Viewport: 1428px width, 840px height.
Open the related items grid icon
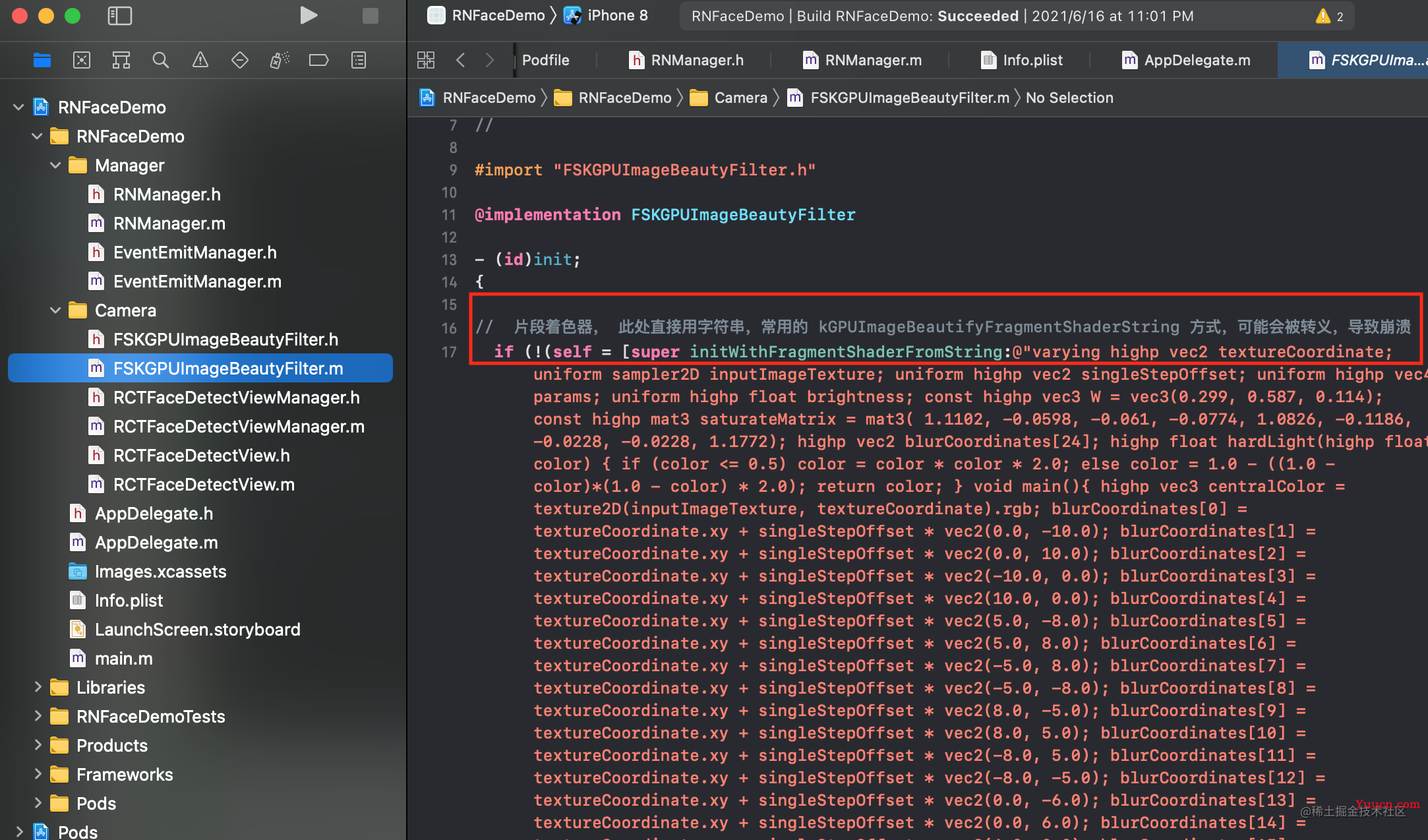426,60
